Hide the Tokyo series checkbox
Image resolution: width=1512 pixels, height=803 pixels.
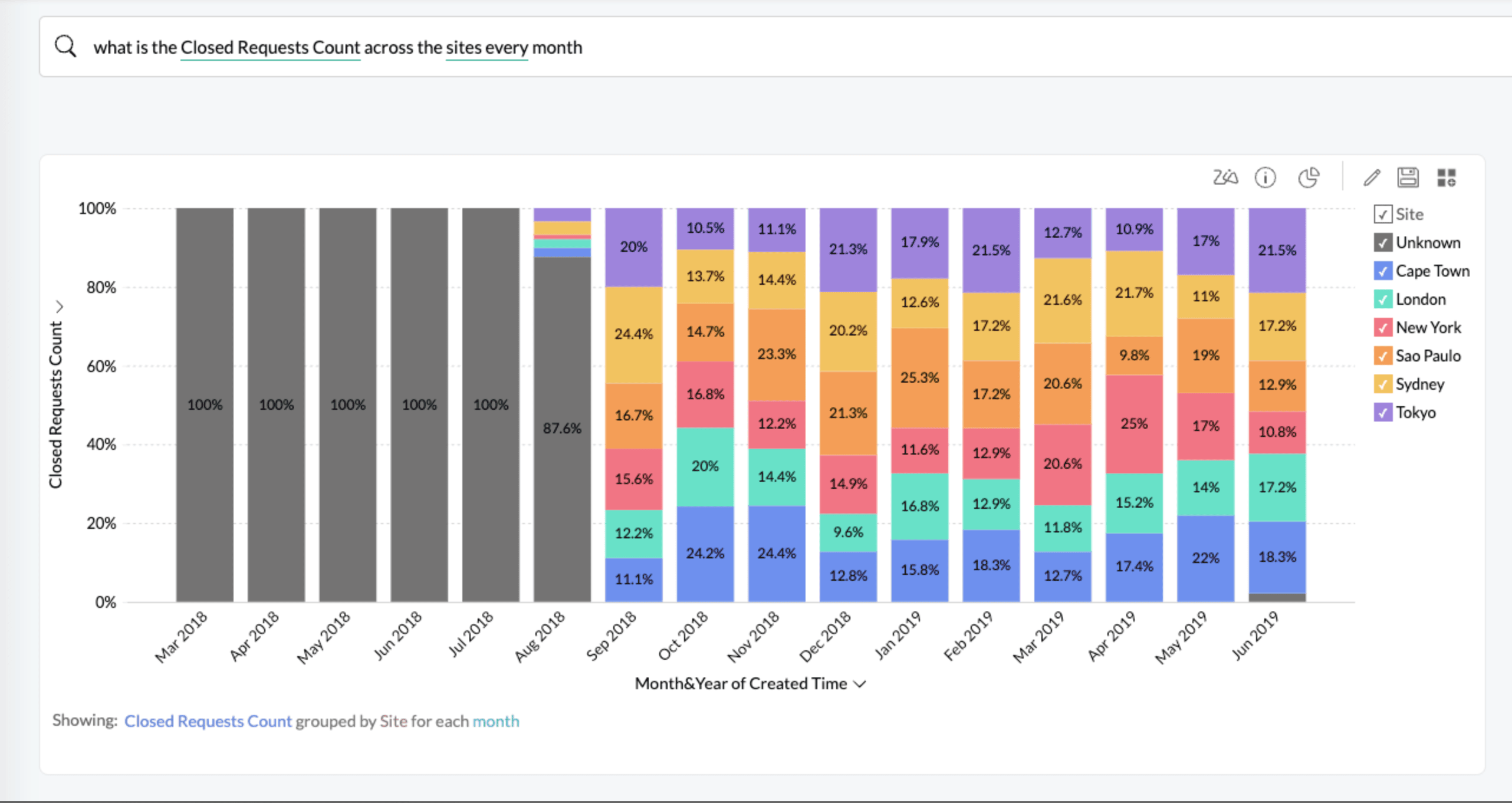tap(1383, 412)
